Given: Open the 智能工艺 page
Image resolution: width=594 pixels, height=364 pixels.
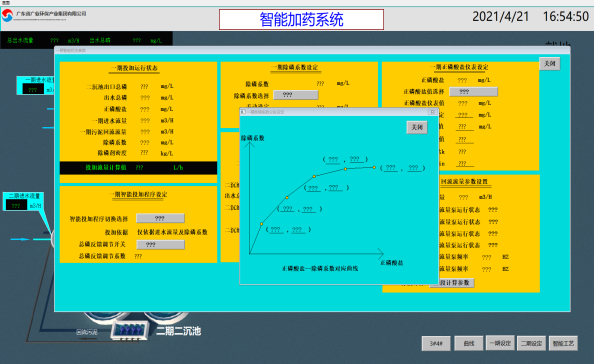Looking at the screenshot, I should point(563,343).
